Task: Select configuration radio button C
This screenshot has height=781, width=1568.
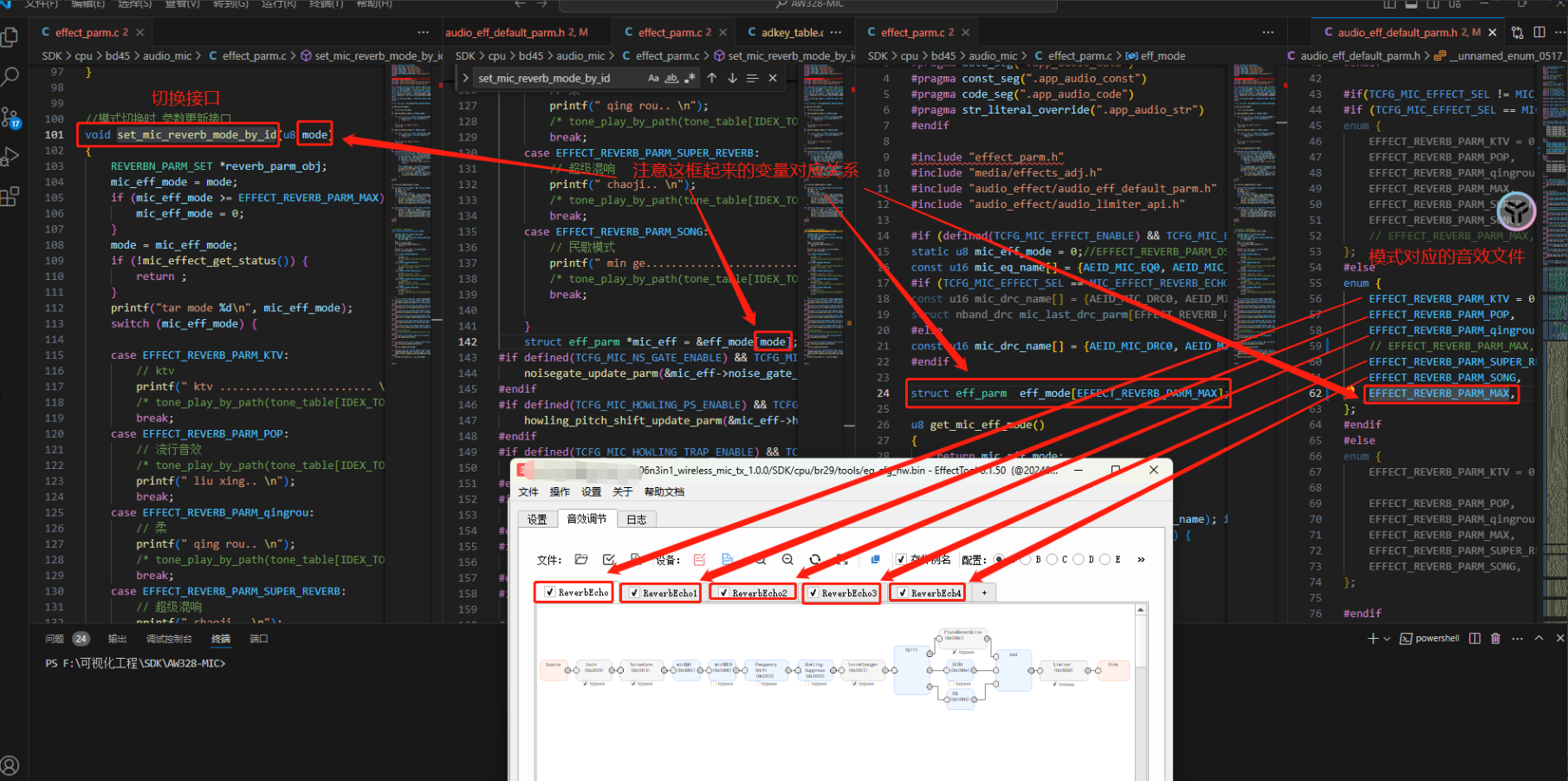Action: pyautogui.click(x=1053, y=559)
